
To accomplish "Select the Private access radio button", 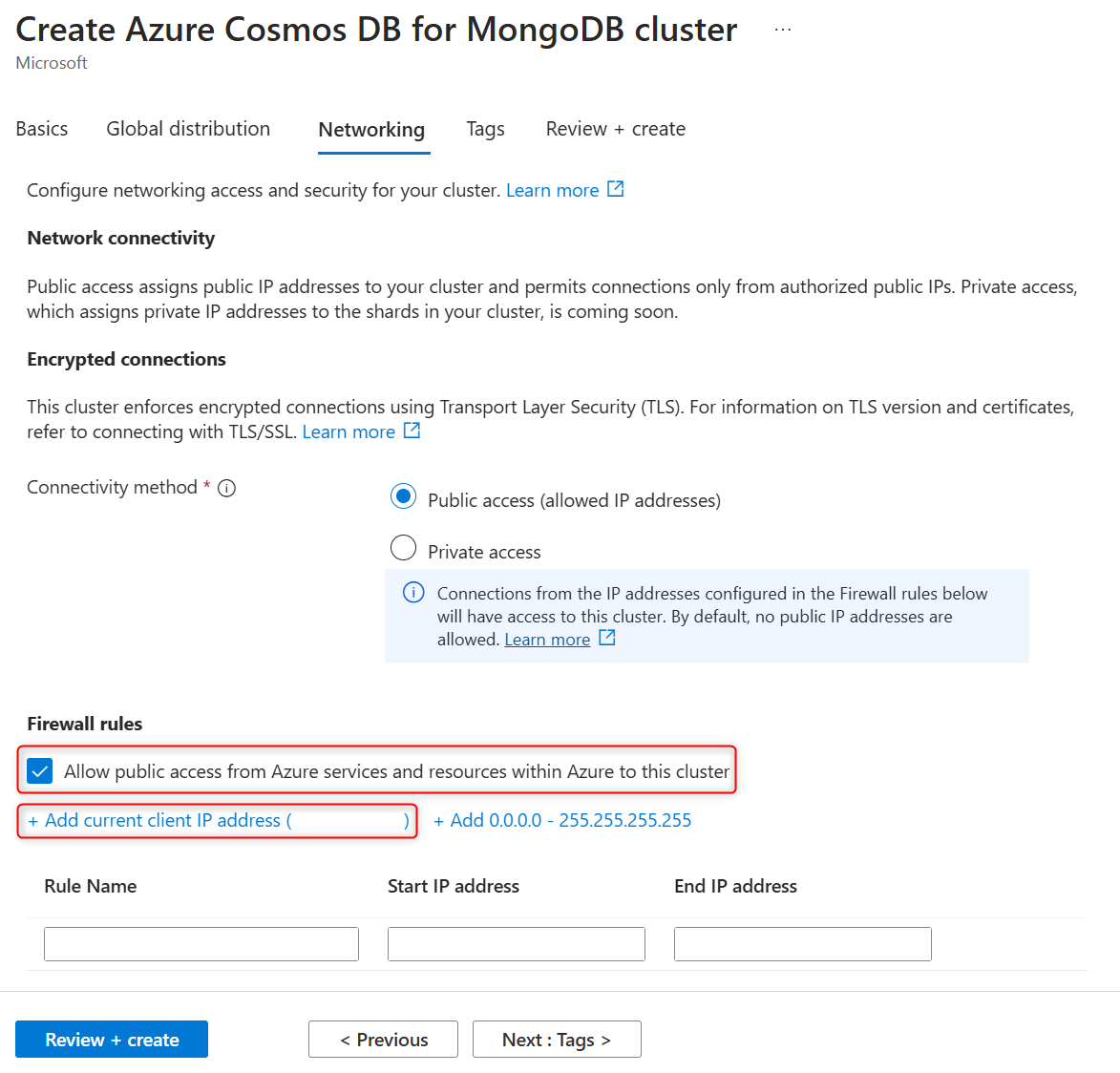I will [x=404, y=548].
